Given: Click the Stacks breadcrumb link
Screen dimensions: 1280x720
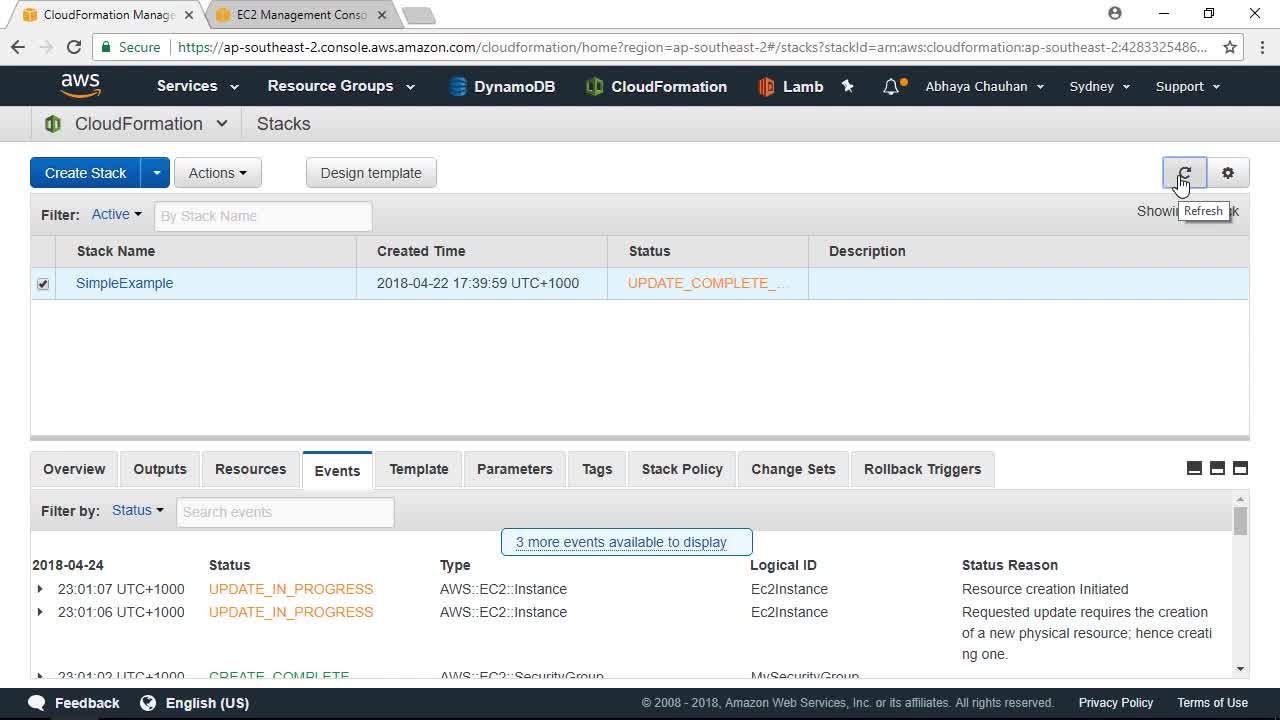Looking at the screenshot, I should point(283,124).
